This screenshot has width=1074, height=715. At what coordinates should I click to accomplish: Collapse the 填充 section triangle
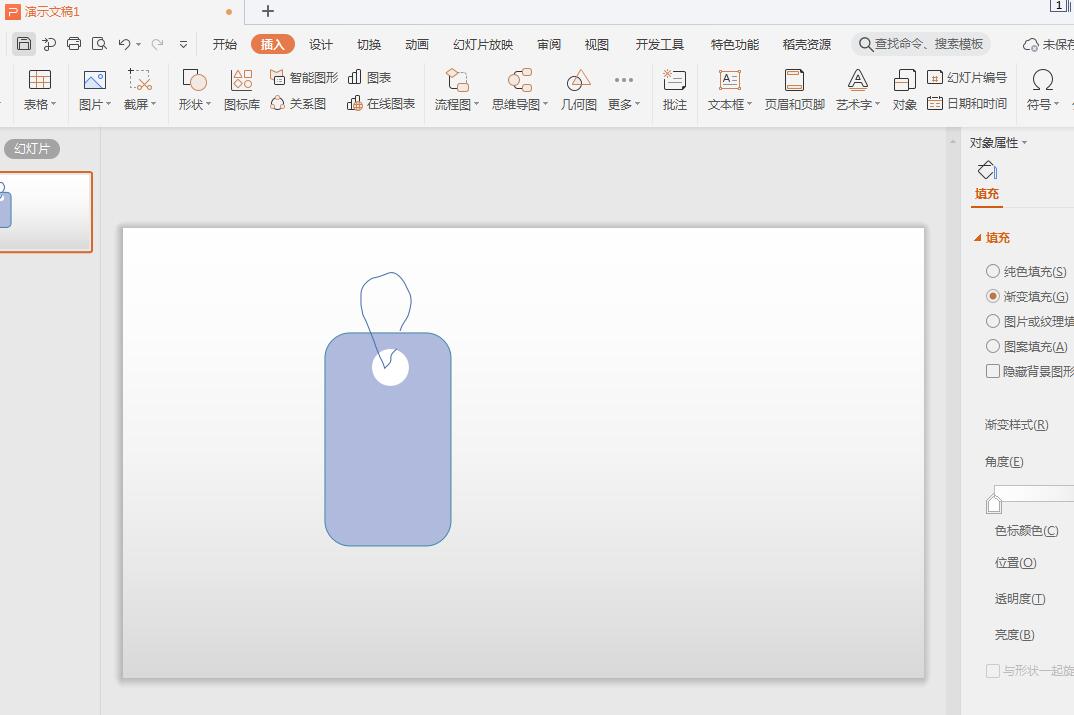coord(977,238)
